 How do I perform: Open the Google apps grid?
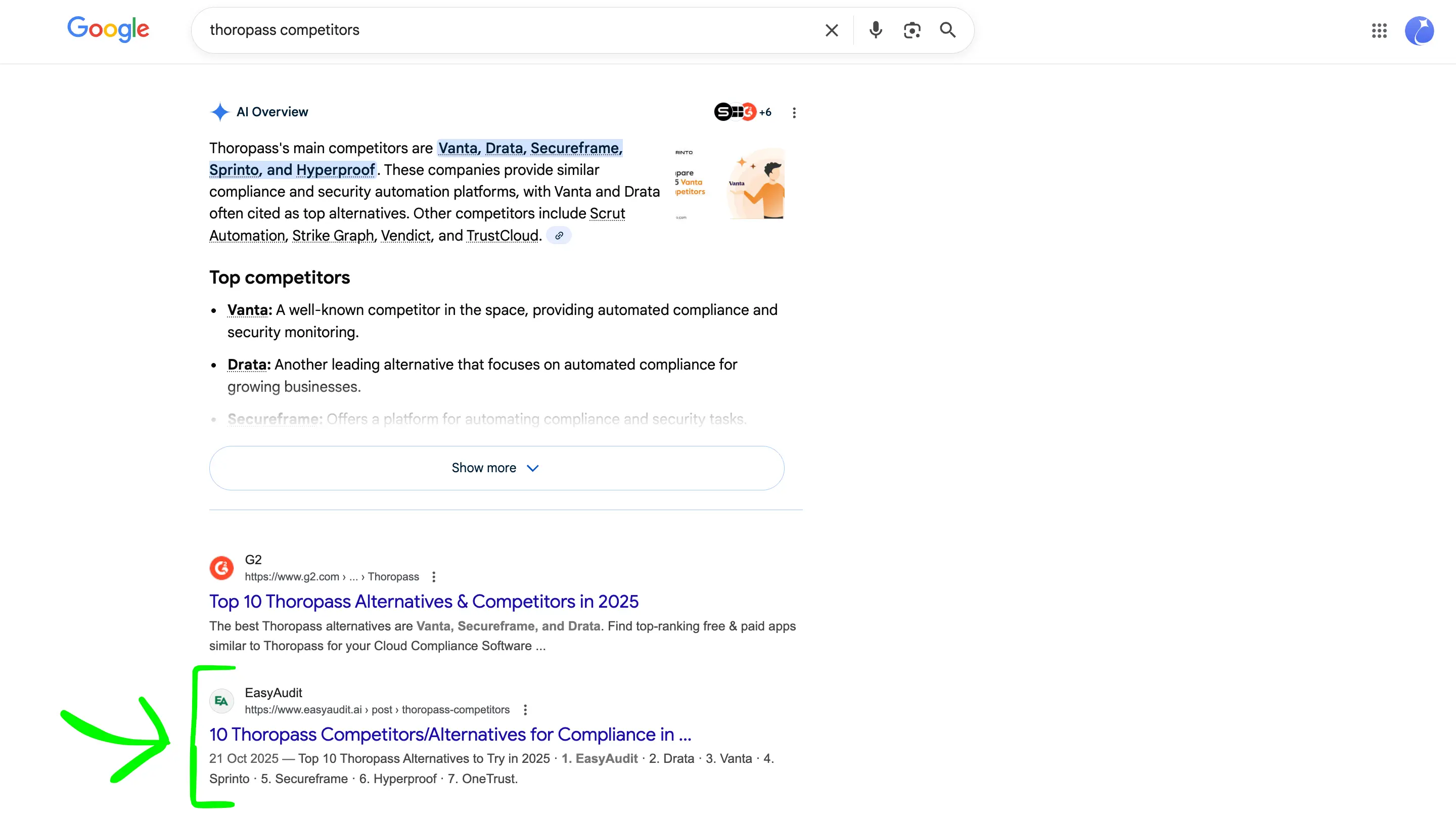tap(1379, 30)
